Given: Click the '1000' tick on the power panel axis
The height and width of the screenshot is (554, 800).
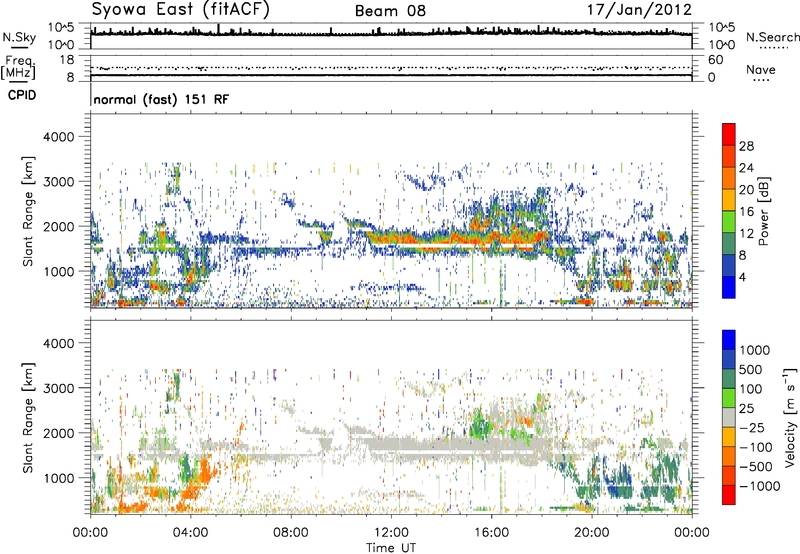Looking at the screenshot, I should tap(59, 271).
